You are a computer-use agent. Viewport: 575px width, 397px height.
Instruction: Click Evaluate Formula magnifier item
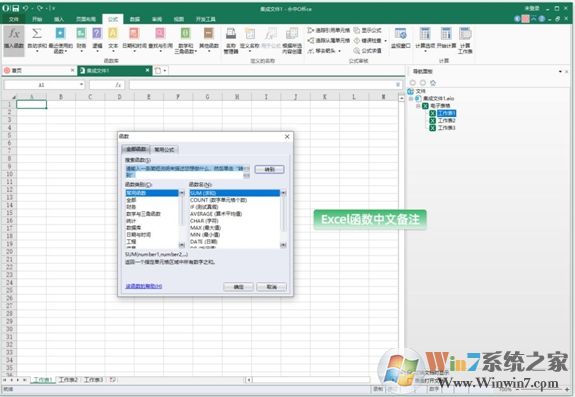(367, 51)
